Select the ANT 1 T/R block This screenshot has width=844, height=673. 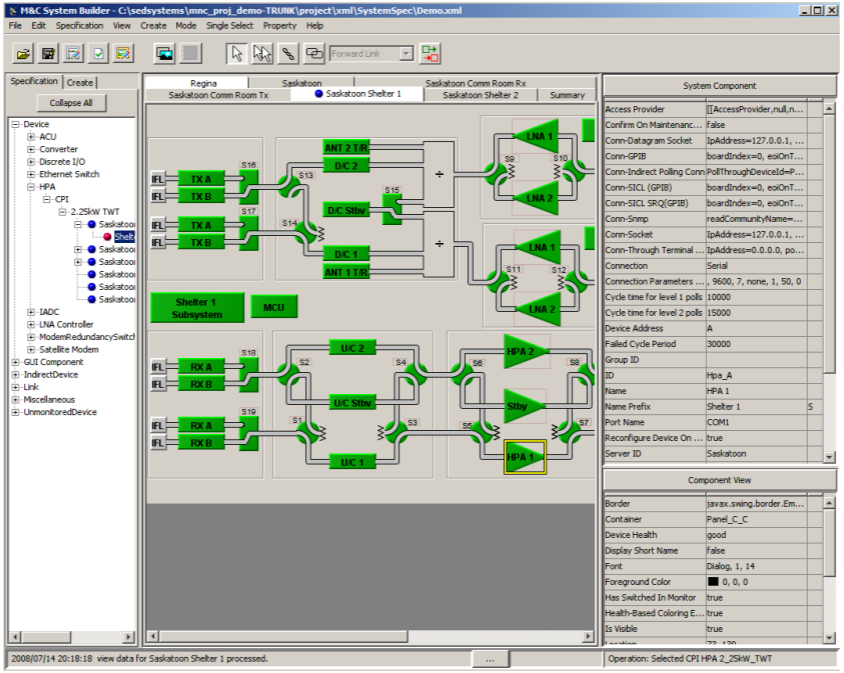[x=346, y=272]
